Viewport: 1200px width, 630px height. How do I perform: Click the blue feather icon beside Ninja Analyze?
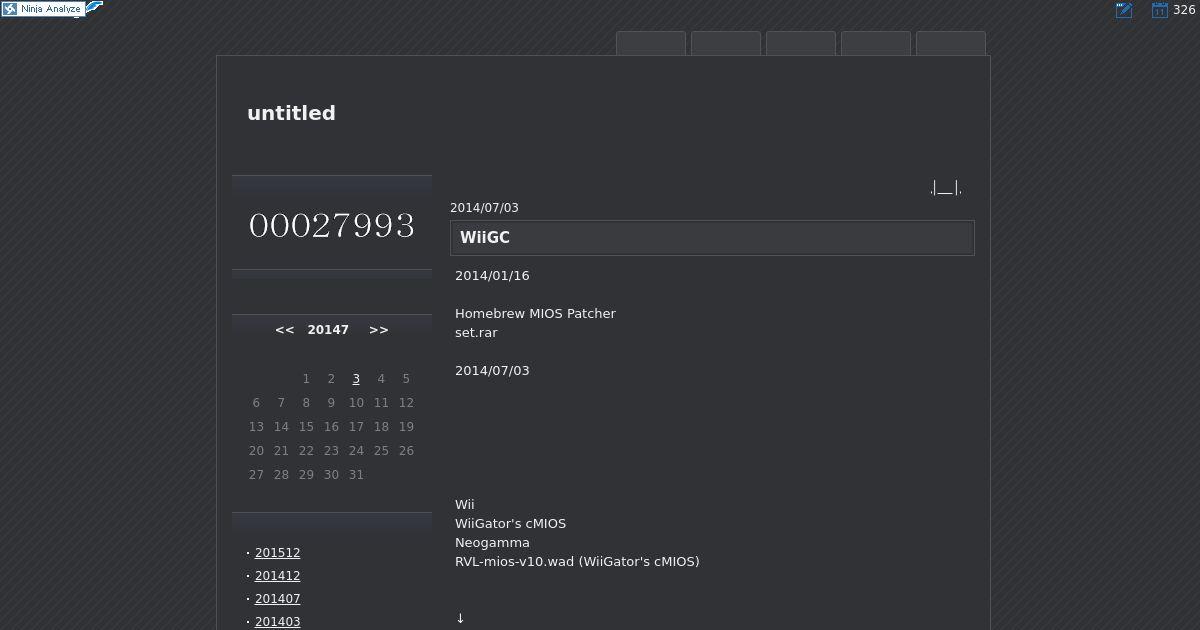(93, 8)
